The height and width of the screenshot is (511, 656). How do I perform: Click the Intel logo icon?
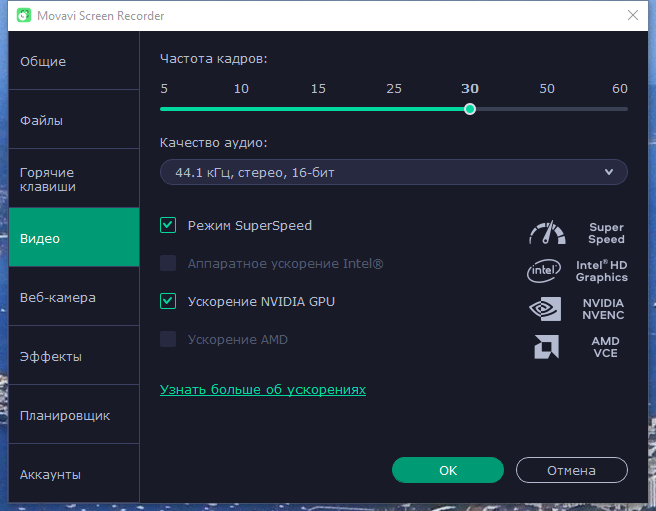544,270
